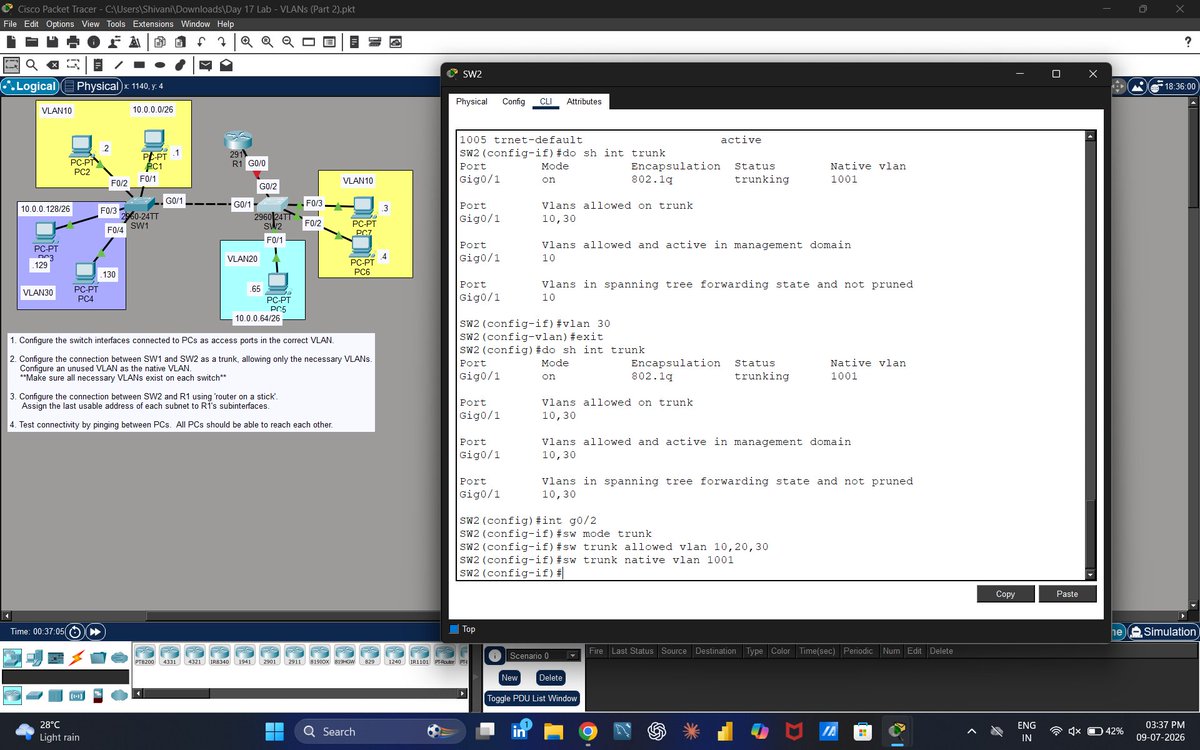Switch to Logical workspace view
1200x750 pixels.
pyautogui.click(x=30, y=86)
